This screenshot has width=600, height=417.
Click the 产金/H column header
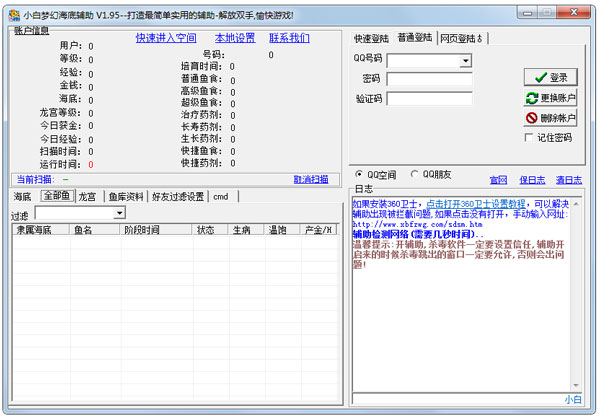pyautogui.click(x=319, y=230)
